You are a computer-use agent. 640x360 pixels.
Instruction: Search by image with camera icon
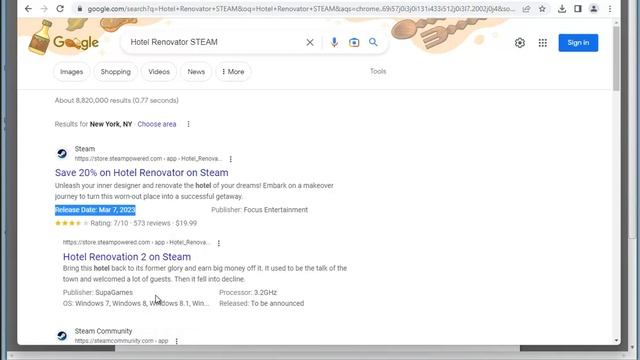(354, 42)
